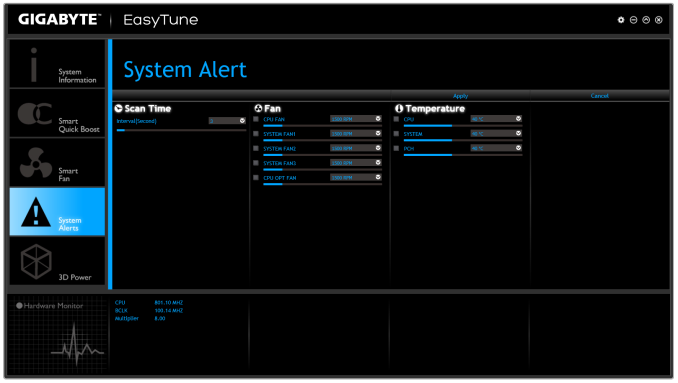Screen dimensions: 678x383
Task: Minimize EasyTune with the minus icon
Action: click(x=633, y=20)
